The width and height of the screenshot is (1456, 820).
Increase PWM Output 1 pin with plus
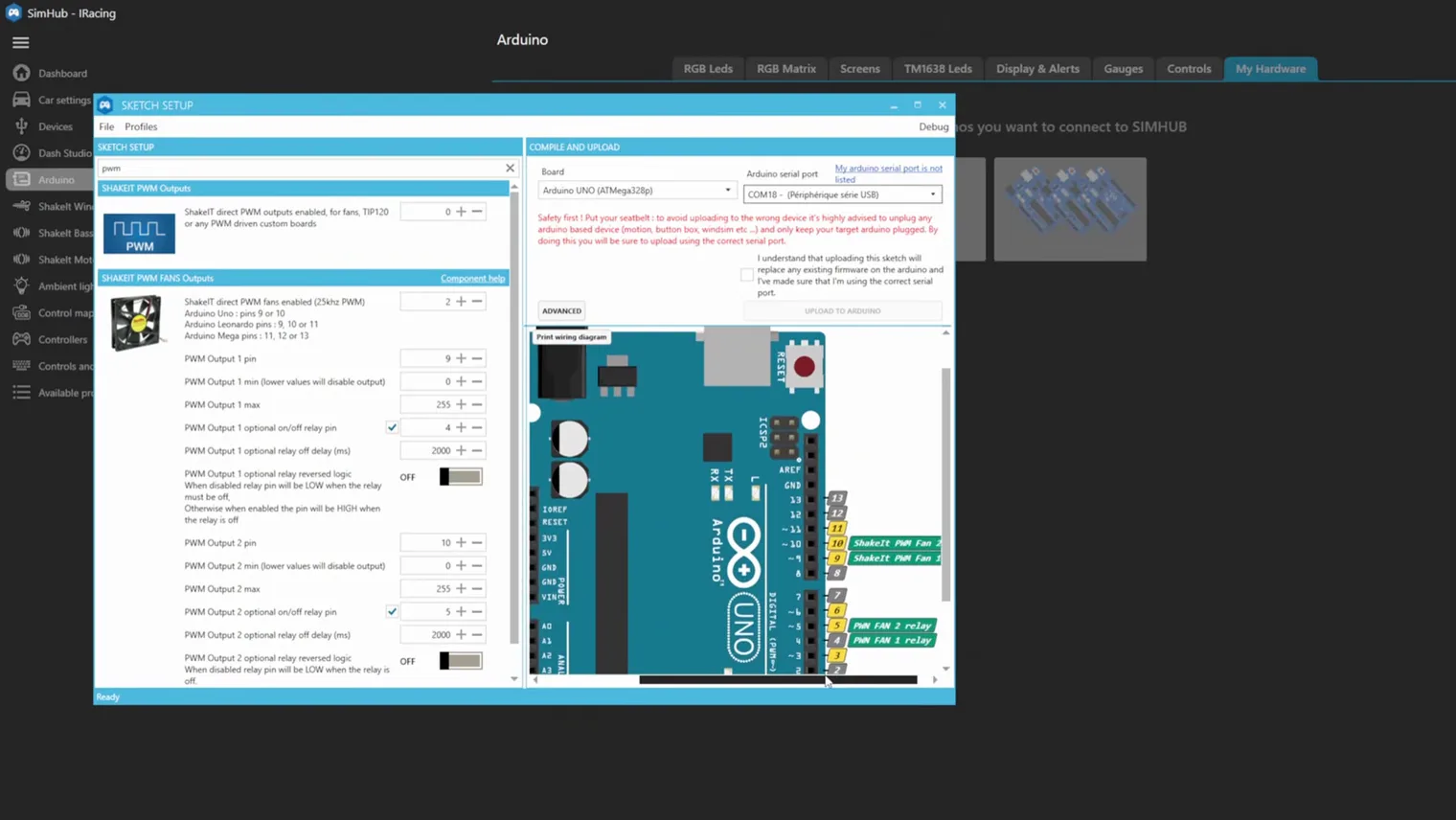tap(461, 358)
